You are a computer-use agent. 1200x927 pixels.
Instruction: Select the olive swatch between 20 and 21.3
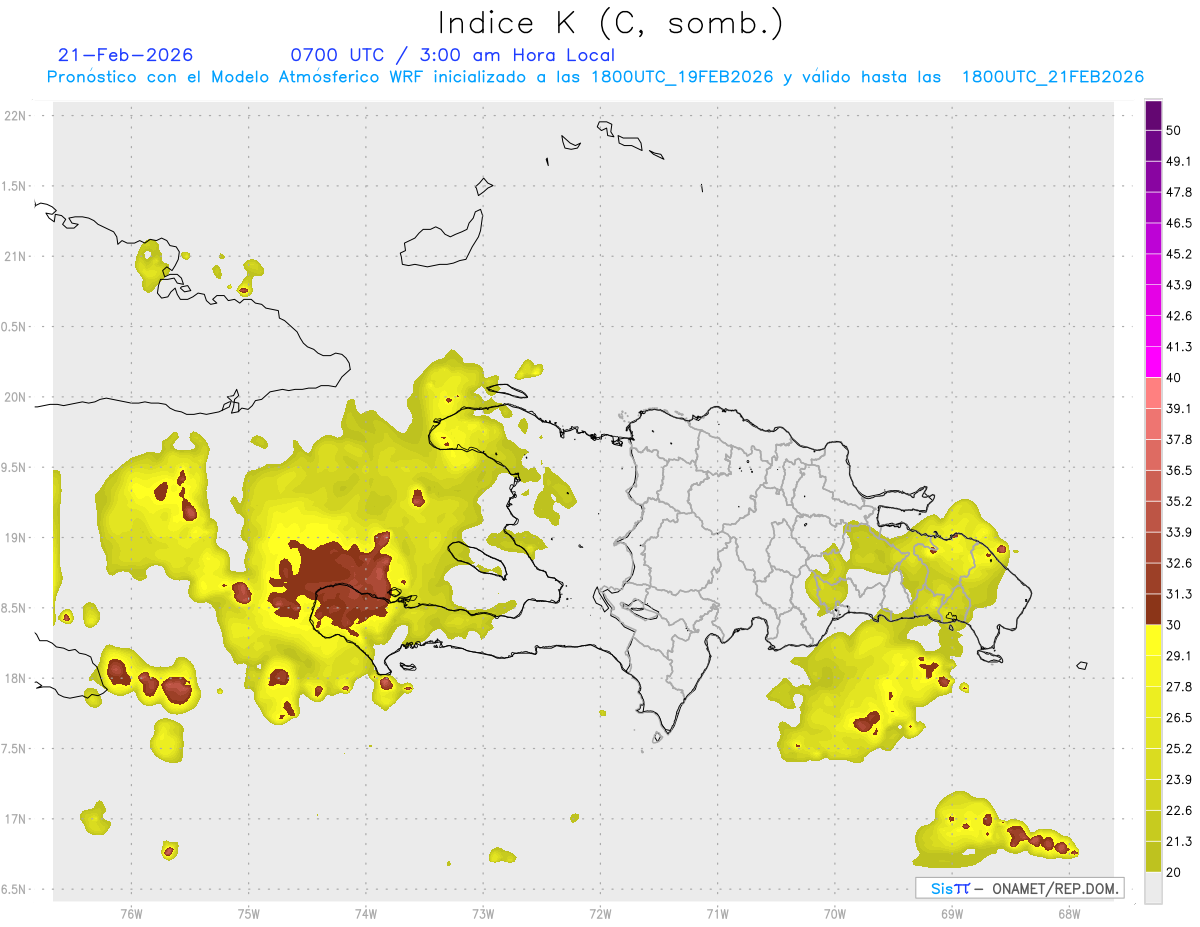(x=1153, y=857)
